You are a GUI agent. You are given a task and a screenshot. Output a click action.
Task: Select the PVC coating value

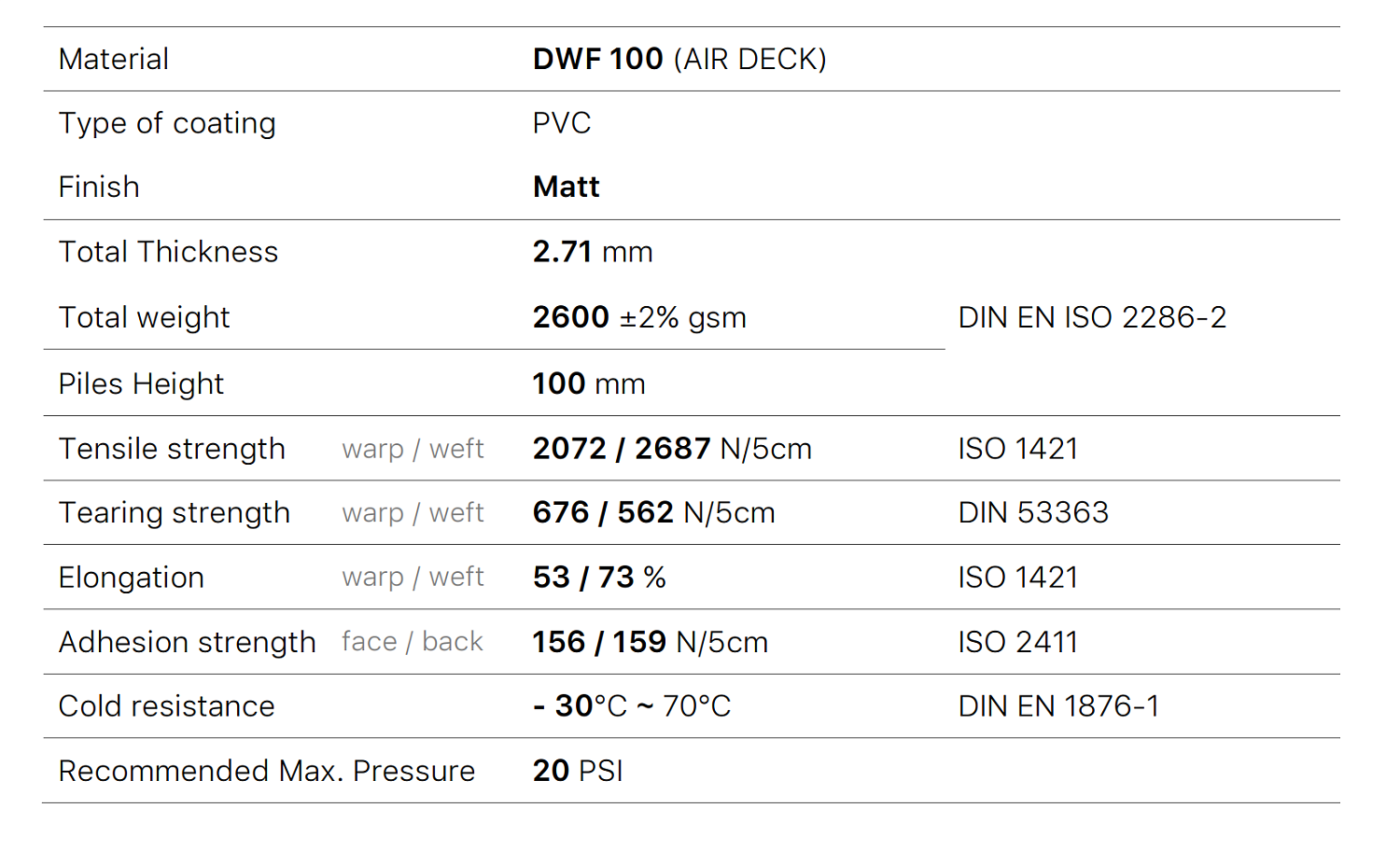[562, 123]
